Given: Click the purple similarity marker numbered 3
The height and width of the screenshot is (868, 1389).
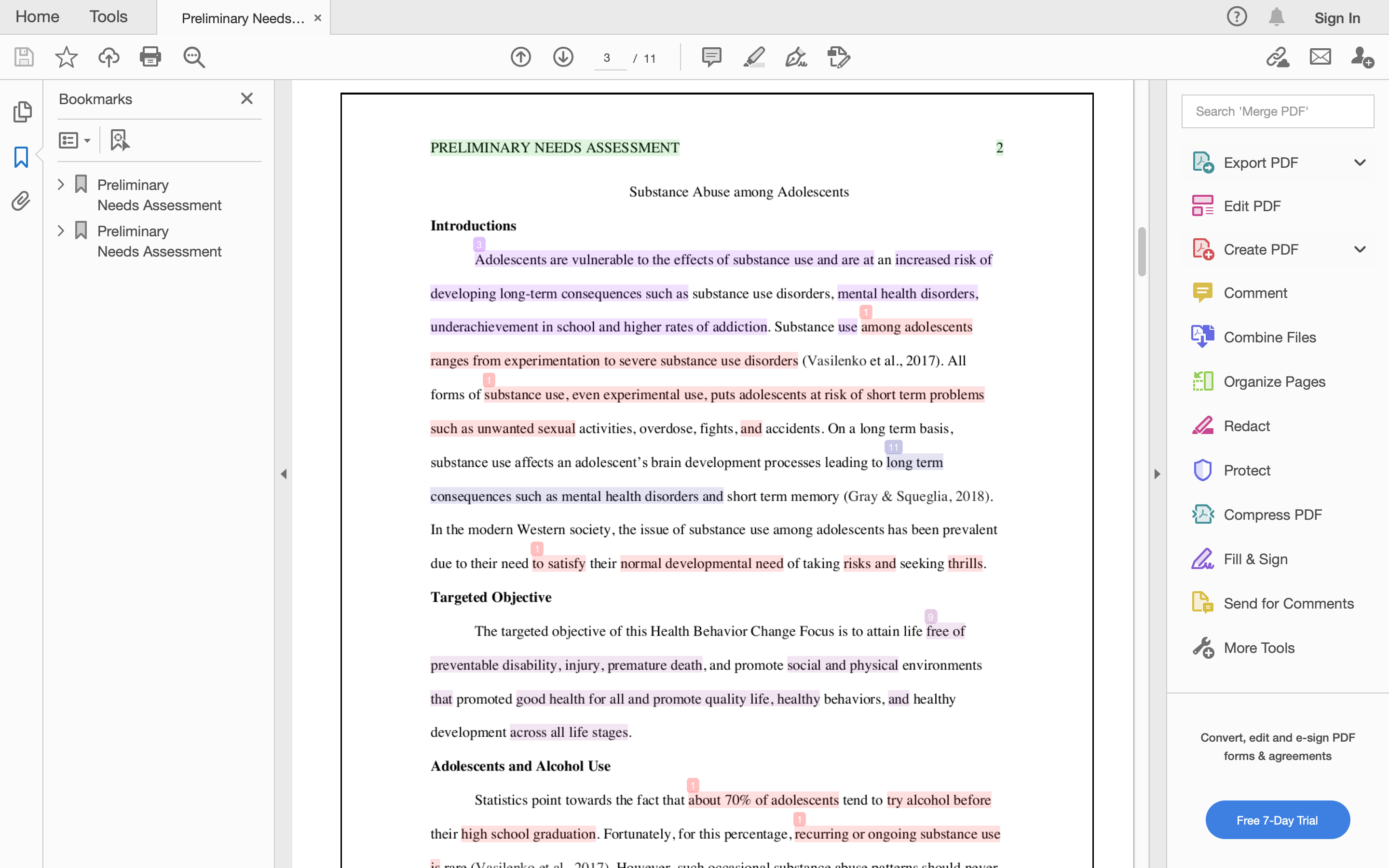Looking at the screenshot, I should point(479,244).
